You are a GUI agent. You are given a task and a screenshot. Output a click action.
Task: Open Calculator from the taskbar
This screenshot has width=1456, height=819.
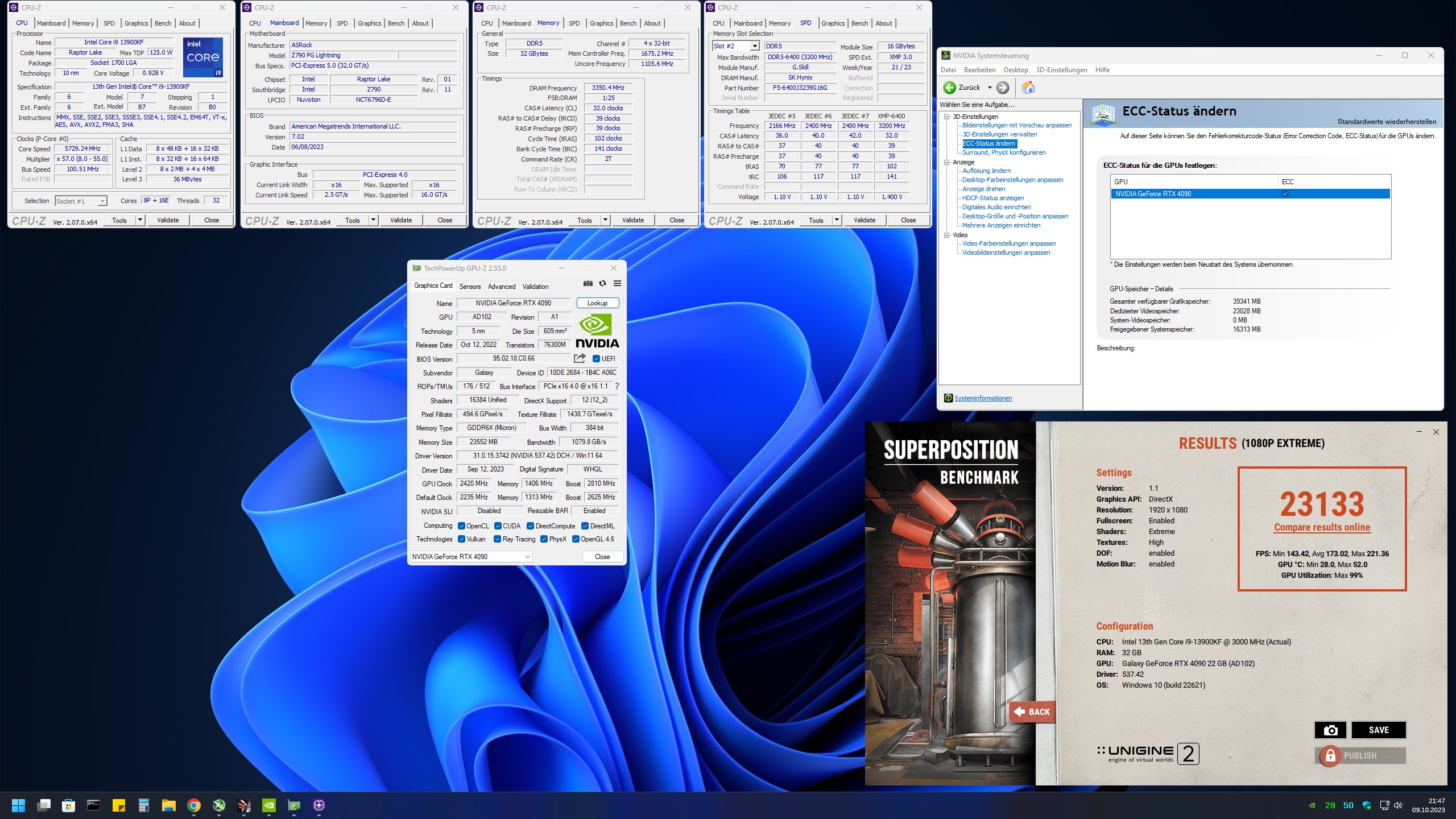tap(144, 805)
